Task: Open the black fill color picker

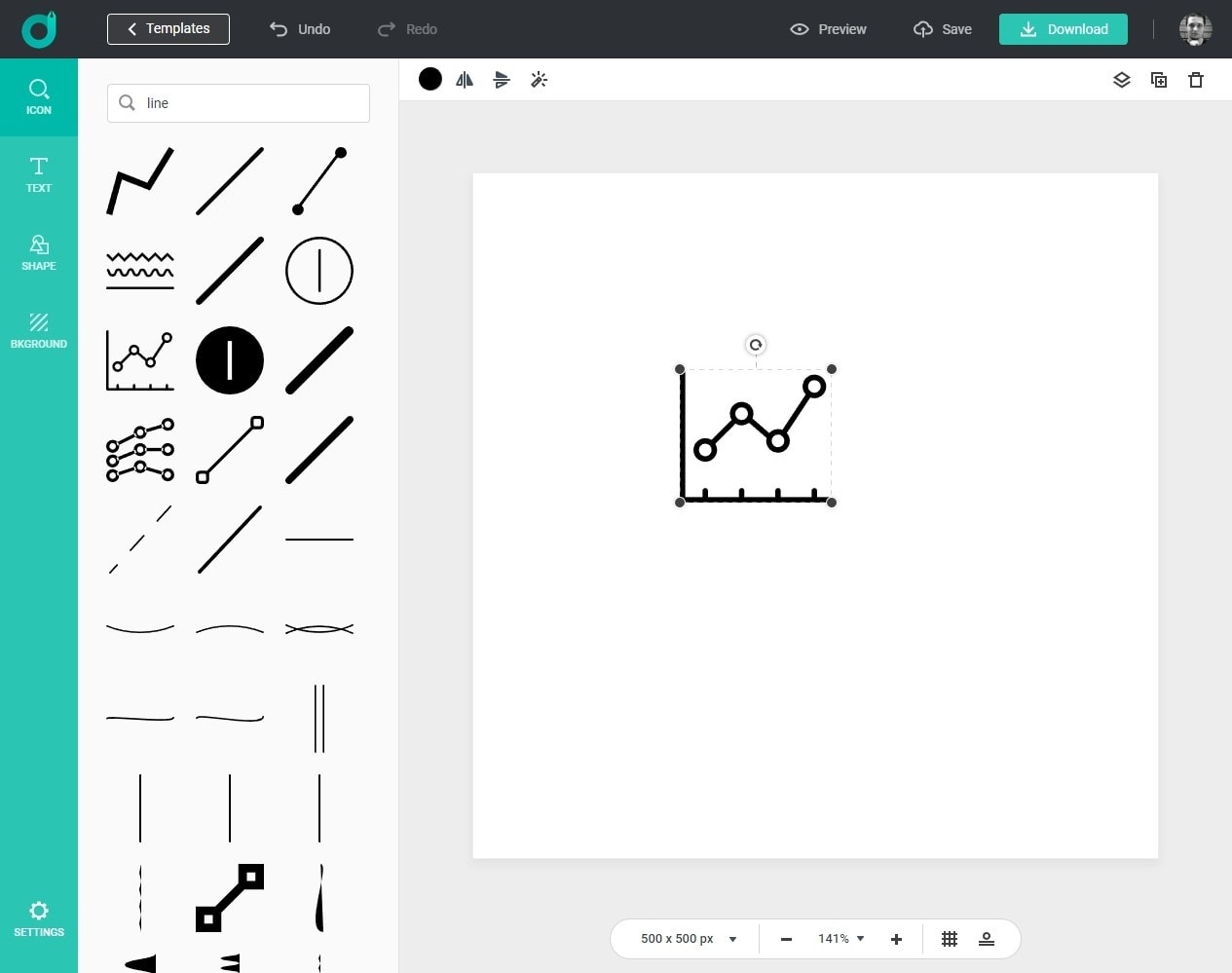Action: pos(430,80)
